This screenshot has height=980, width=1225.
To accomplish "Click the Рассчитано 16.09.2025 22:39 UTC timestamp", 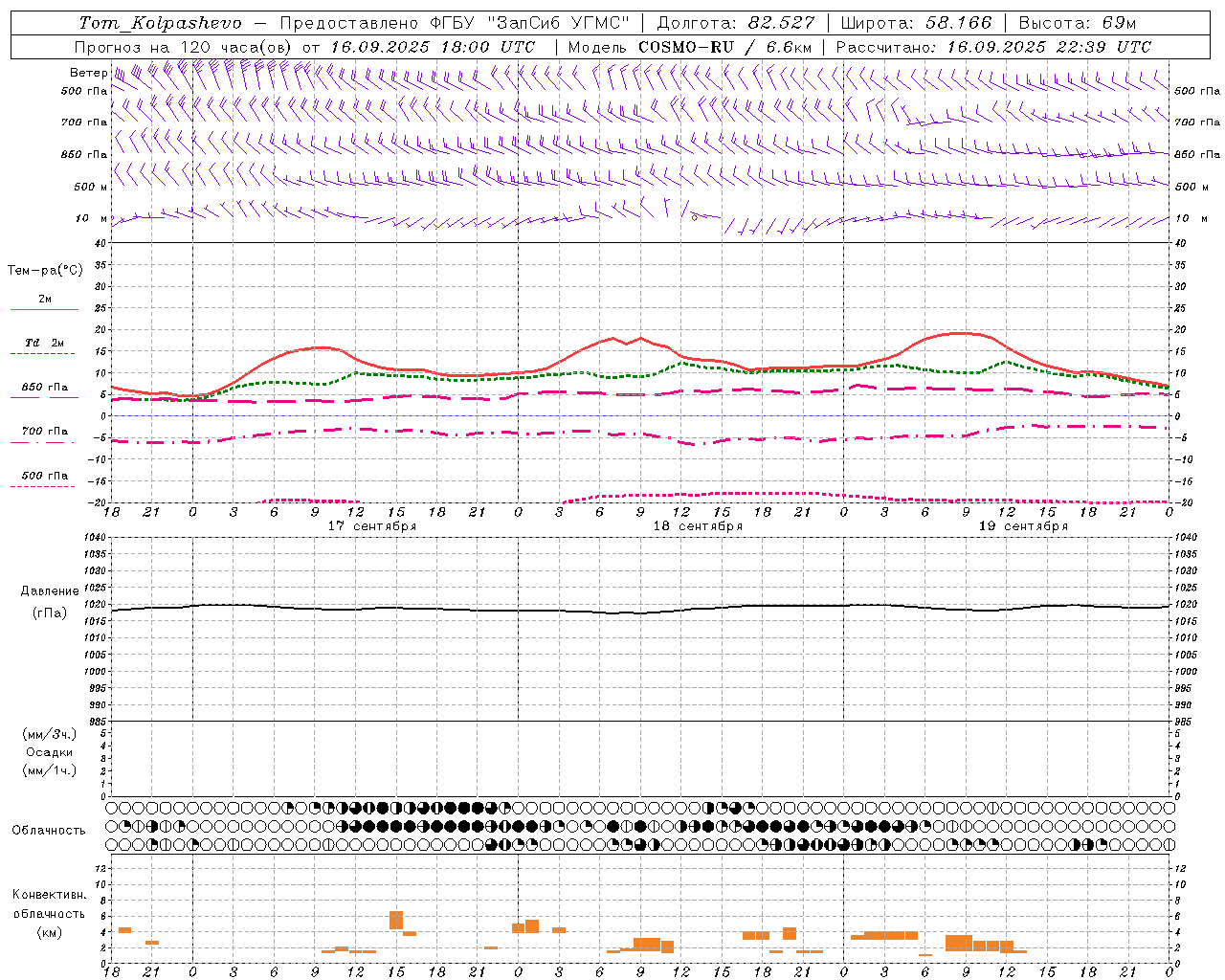I will click(994, 47).
